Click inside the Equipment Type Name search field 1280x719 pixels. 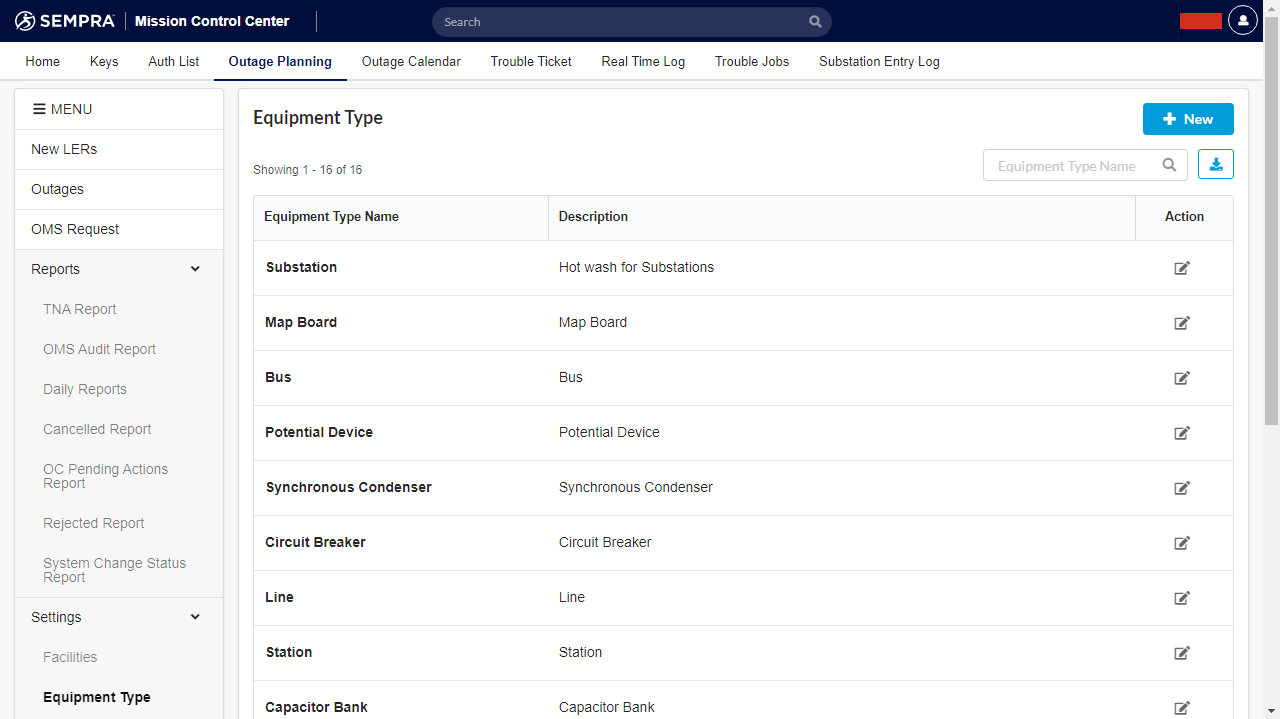pos(1070,165)
